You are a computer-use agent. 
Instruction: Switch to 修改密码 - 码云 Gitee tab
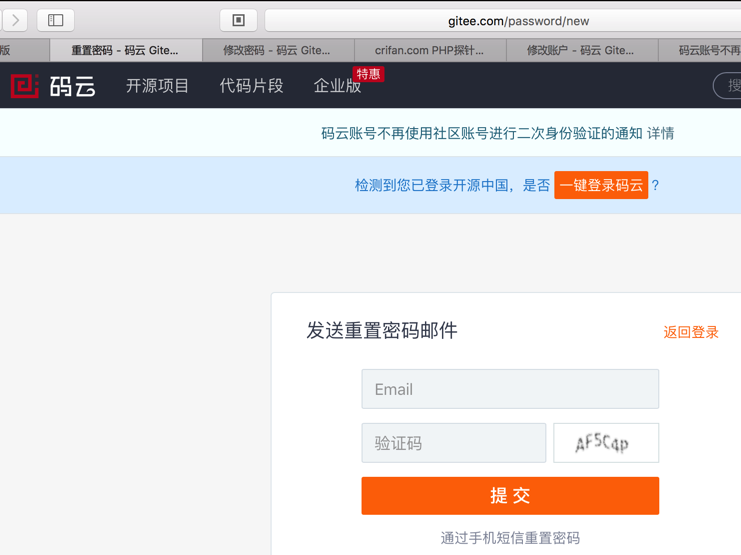pos(278,50)
